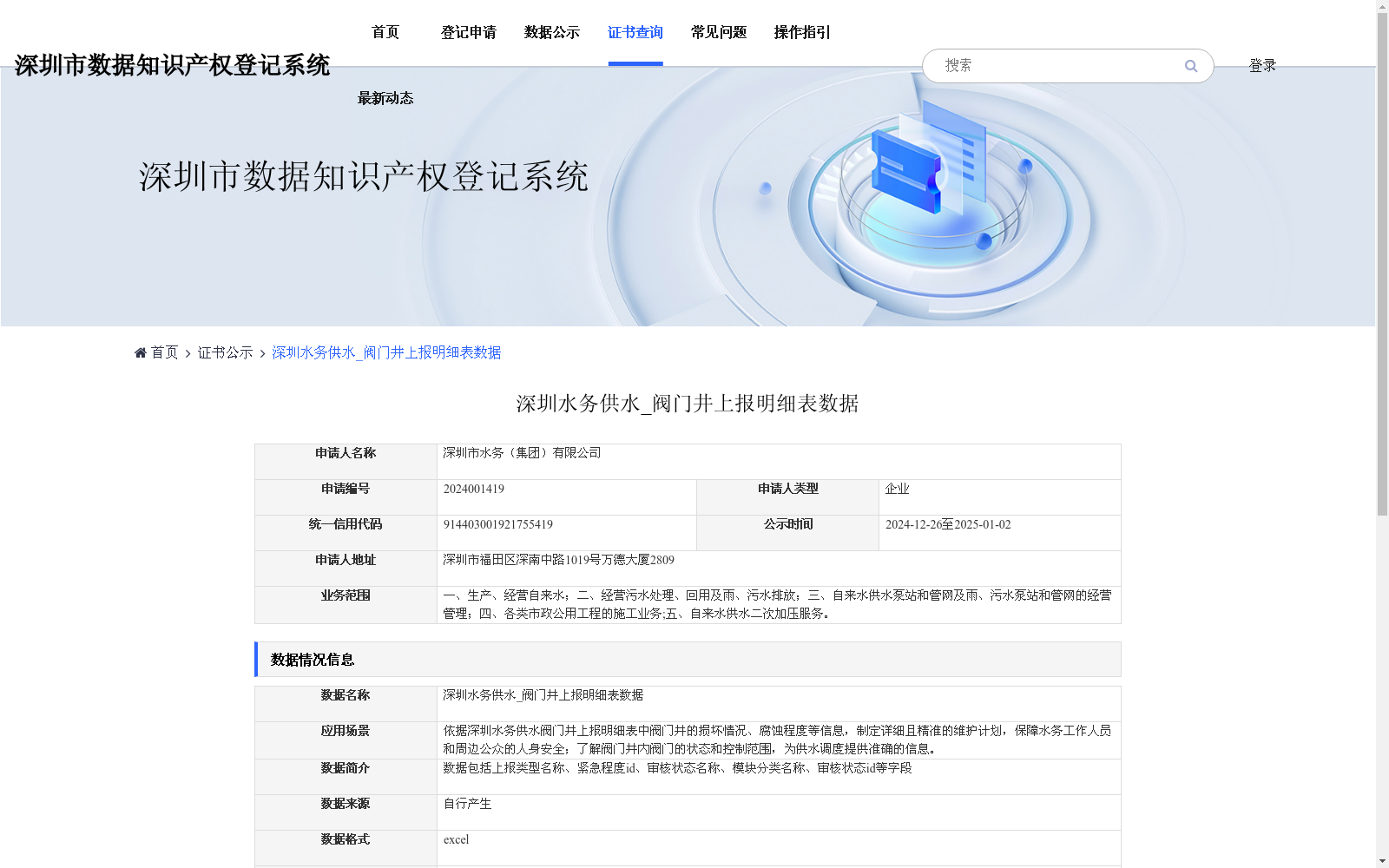Open the 操作指引 menu item
This screenshot has height=868, width=1389.
pyautogui.click(x=802, y=32)
